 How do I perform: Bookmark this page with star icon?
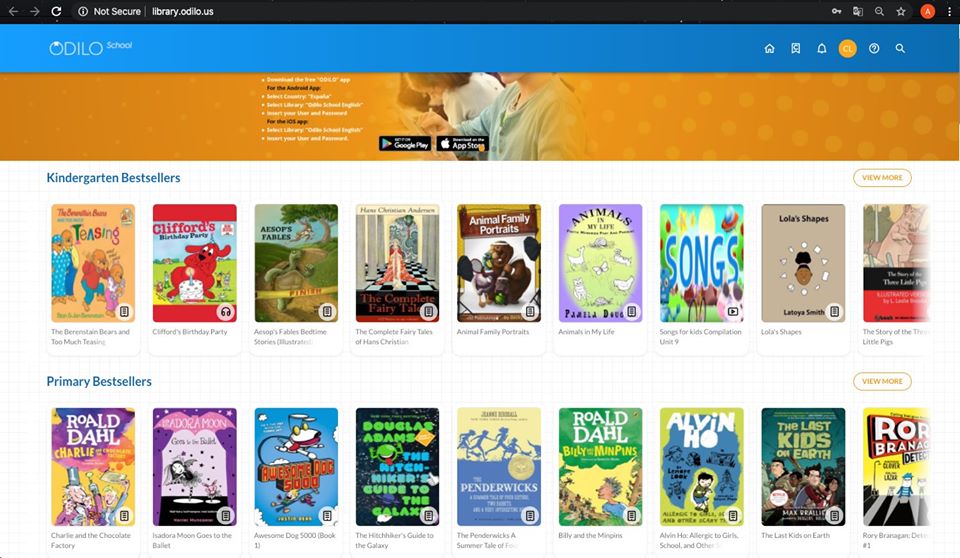coord(901,11)
